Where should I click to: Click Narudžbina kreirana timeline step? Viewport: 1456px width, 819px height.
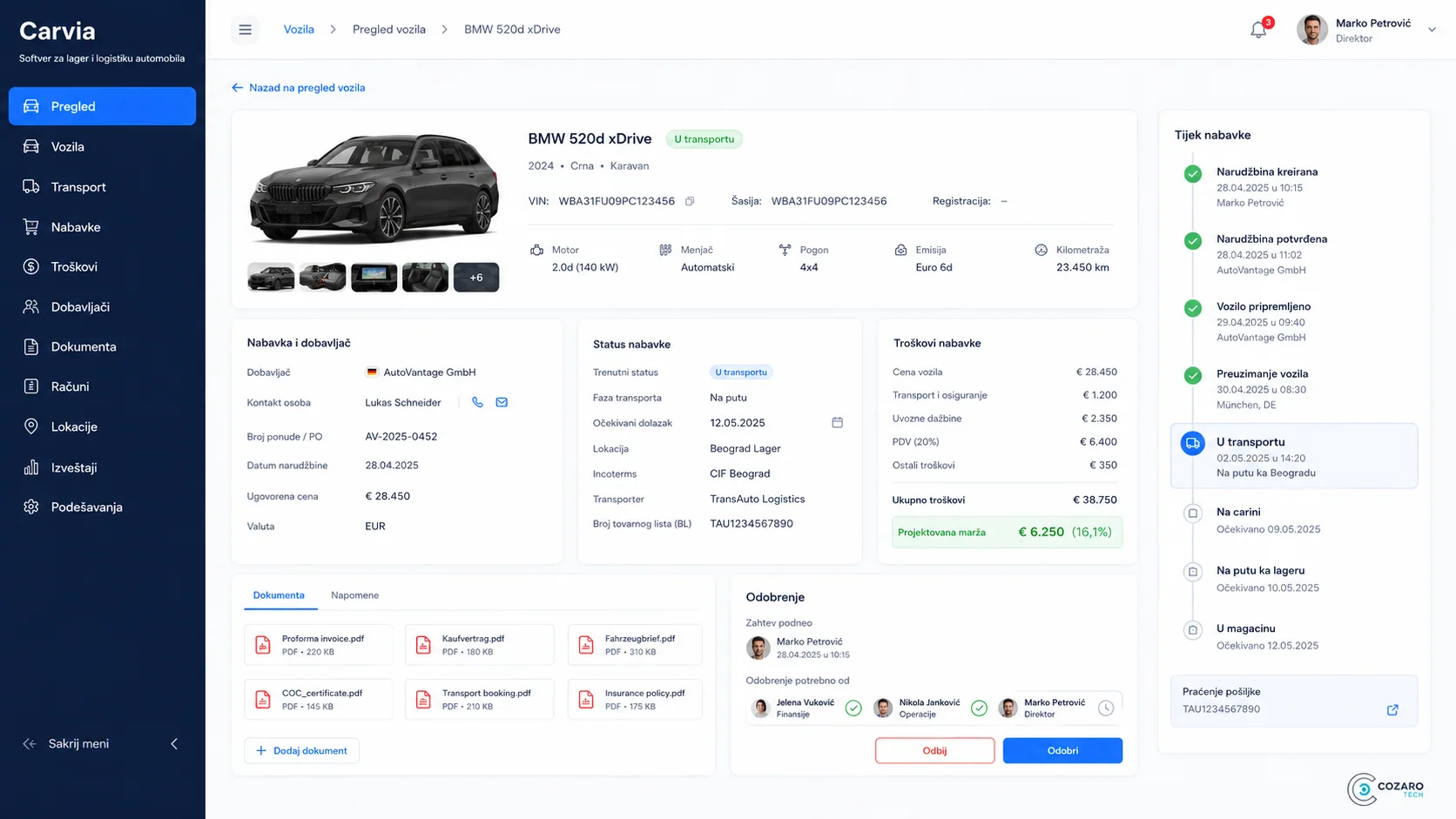tap(1267, 172)
